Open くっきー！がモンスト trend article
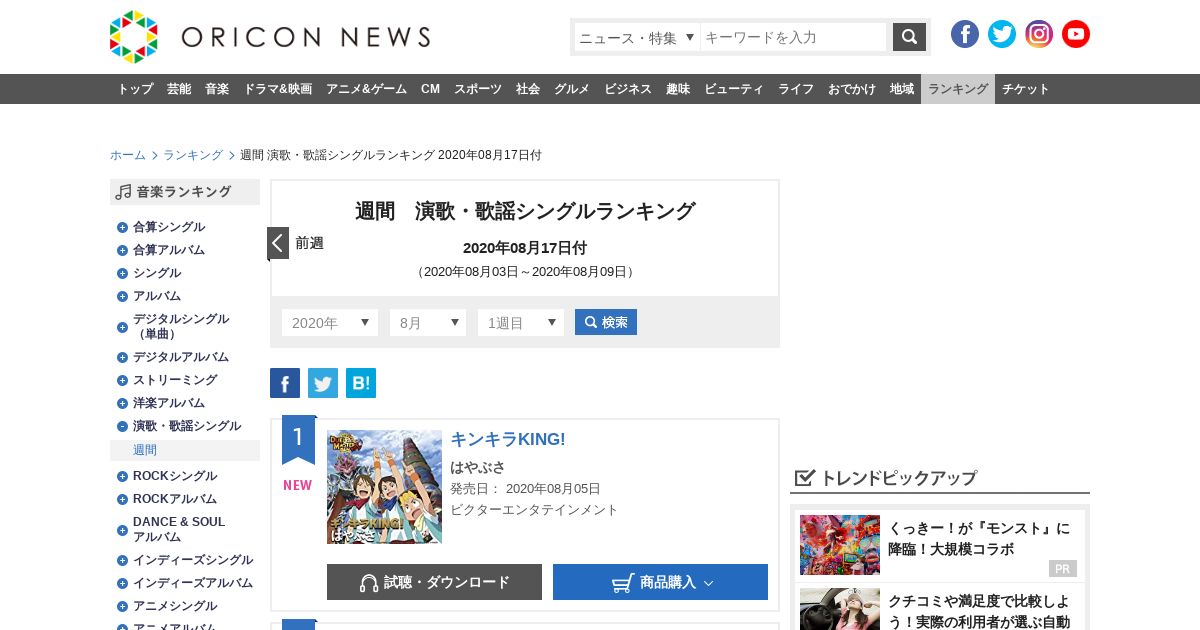1200x630 pixels. (x=978, y=539)
